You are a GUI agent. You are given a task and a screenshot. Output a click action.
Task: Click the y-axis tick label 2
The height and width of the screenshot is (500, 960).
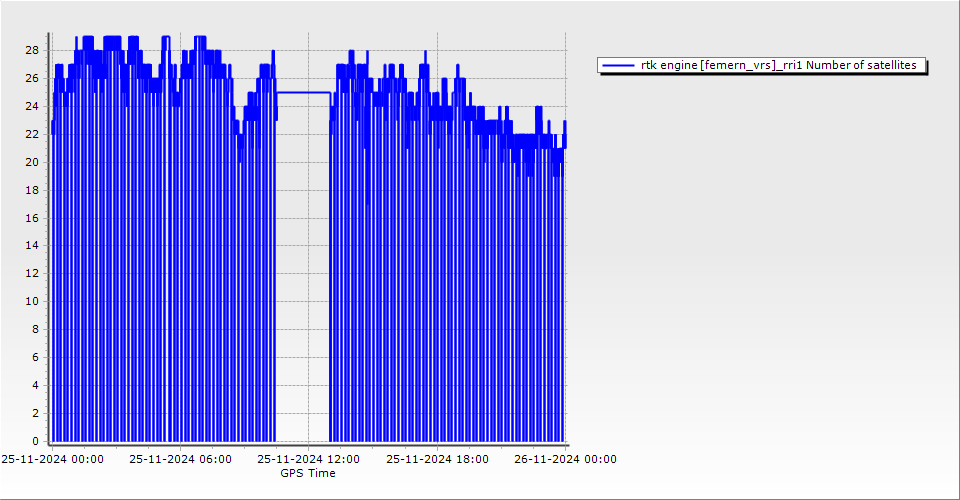click(x=35, y=413)
